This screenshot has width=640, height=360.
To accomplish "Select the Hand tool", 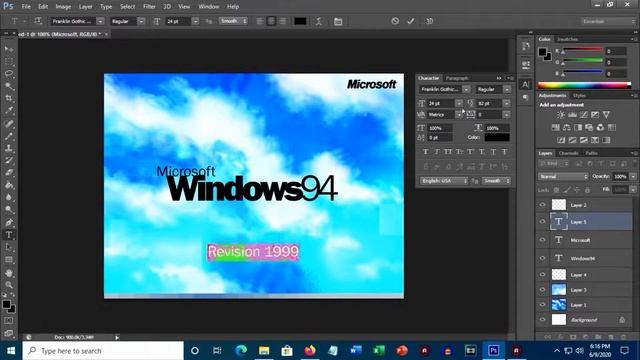I will click(9, 273).
